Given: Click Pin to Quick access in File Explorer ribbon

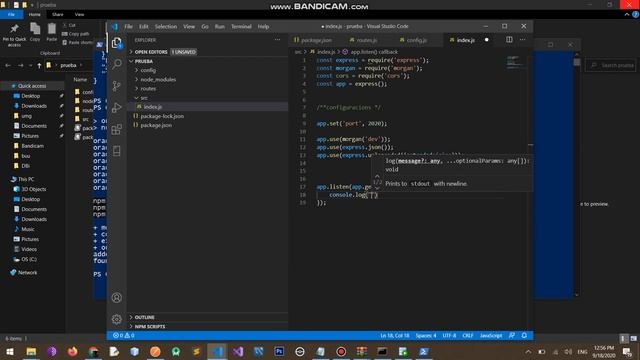Looking at the screenshot, I should [x=14, y=35].
